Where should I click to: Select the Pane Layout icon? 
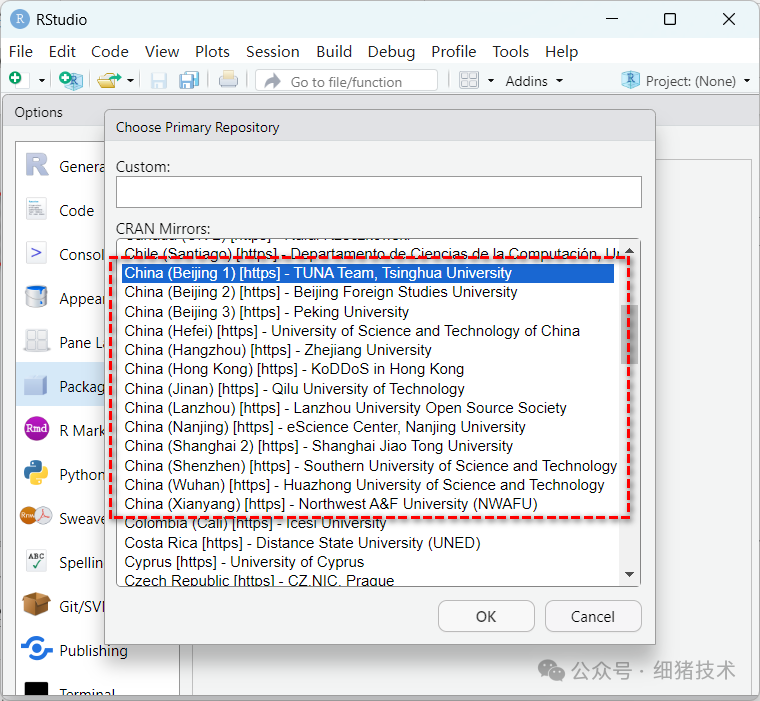tap(36, 340)
